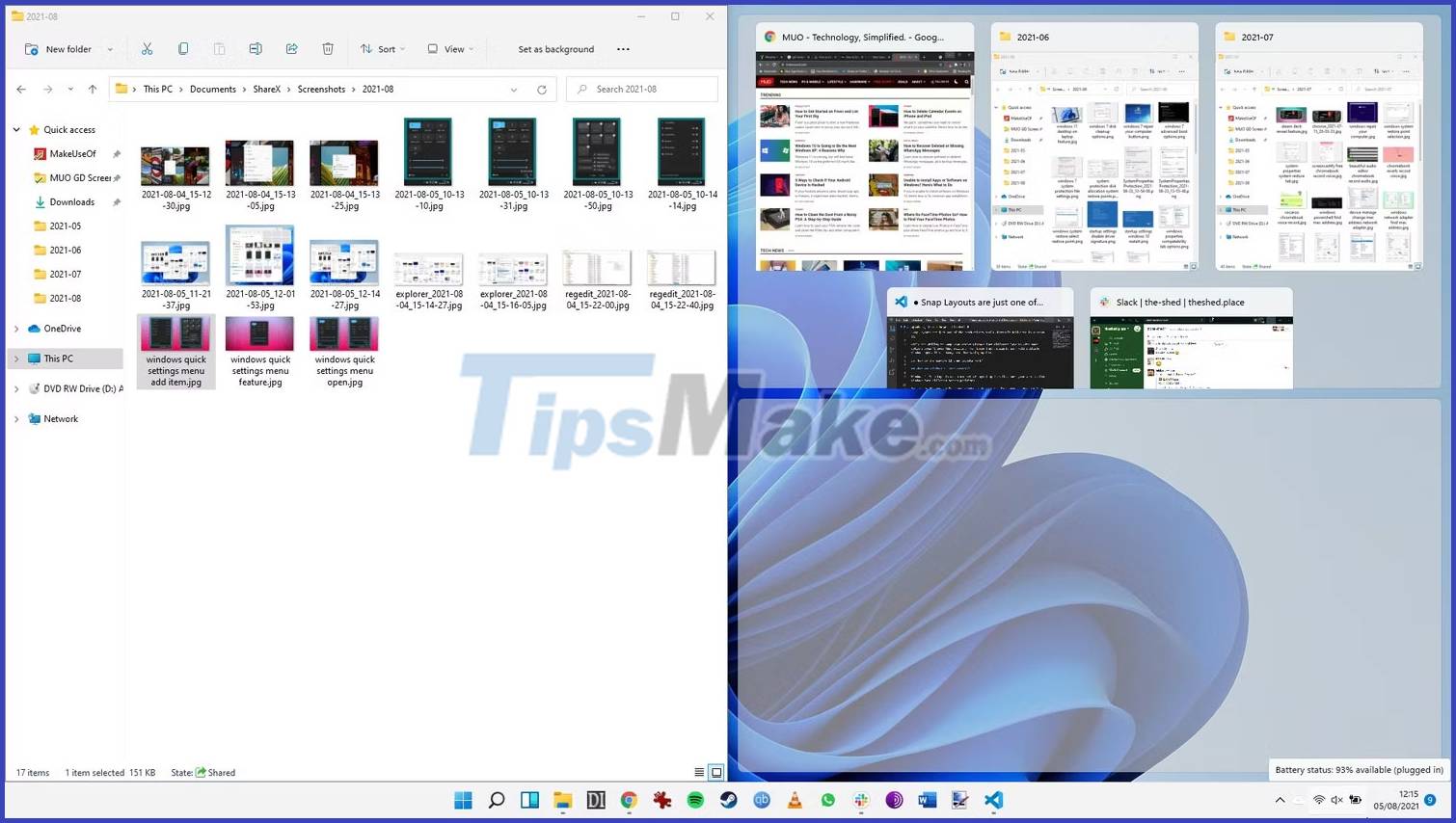Image resolution: width=1456 pixels, height=823 pixels.
Task: Select MUO GD Screens in Quick access
Action: [x=73, y=178]
